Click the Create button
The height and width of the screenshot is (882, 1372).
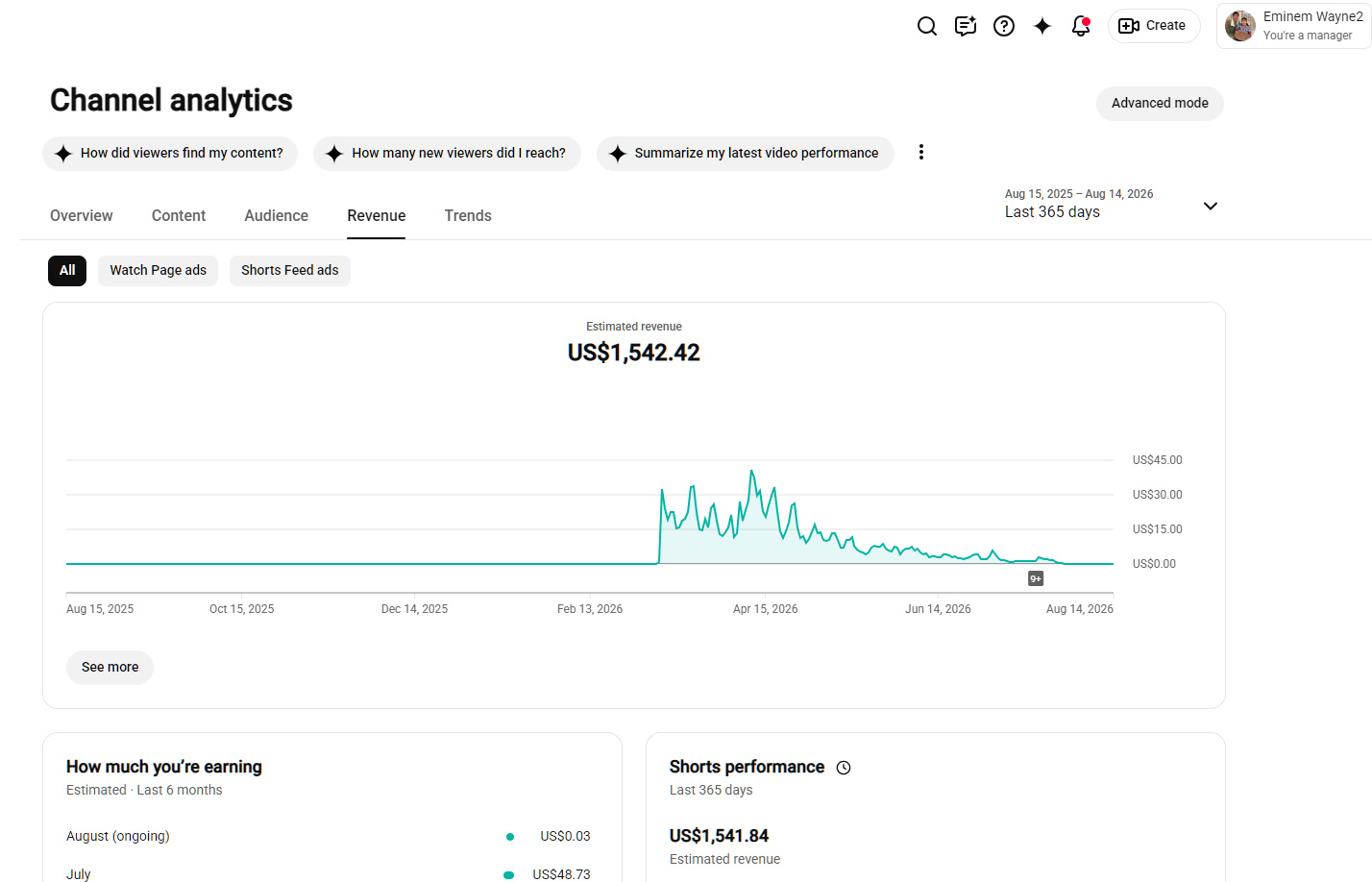[1154, 26]
